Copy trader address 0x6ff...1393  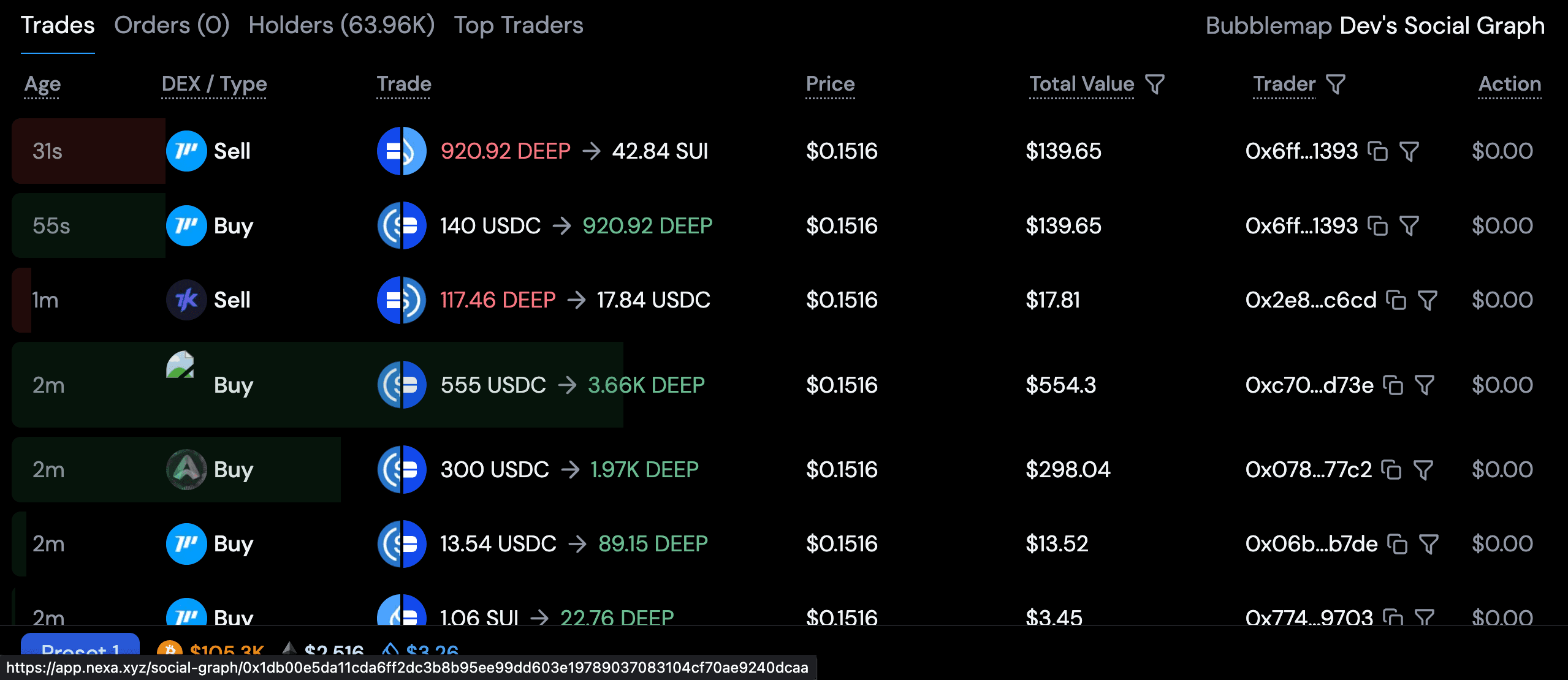click(x=1377, y=151)
